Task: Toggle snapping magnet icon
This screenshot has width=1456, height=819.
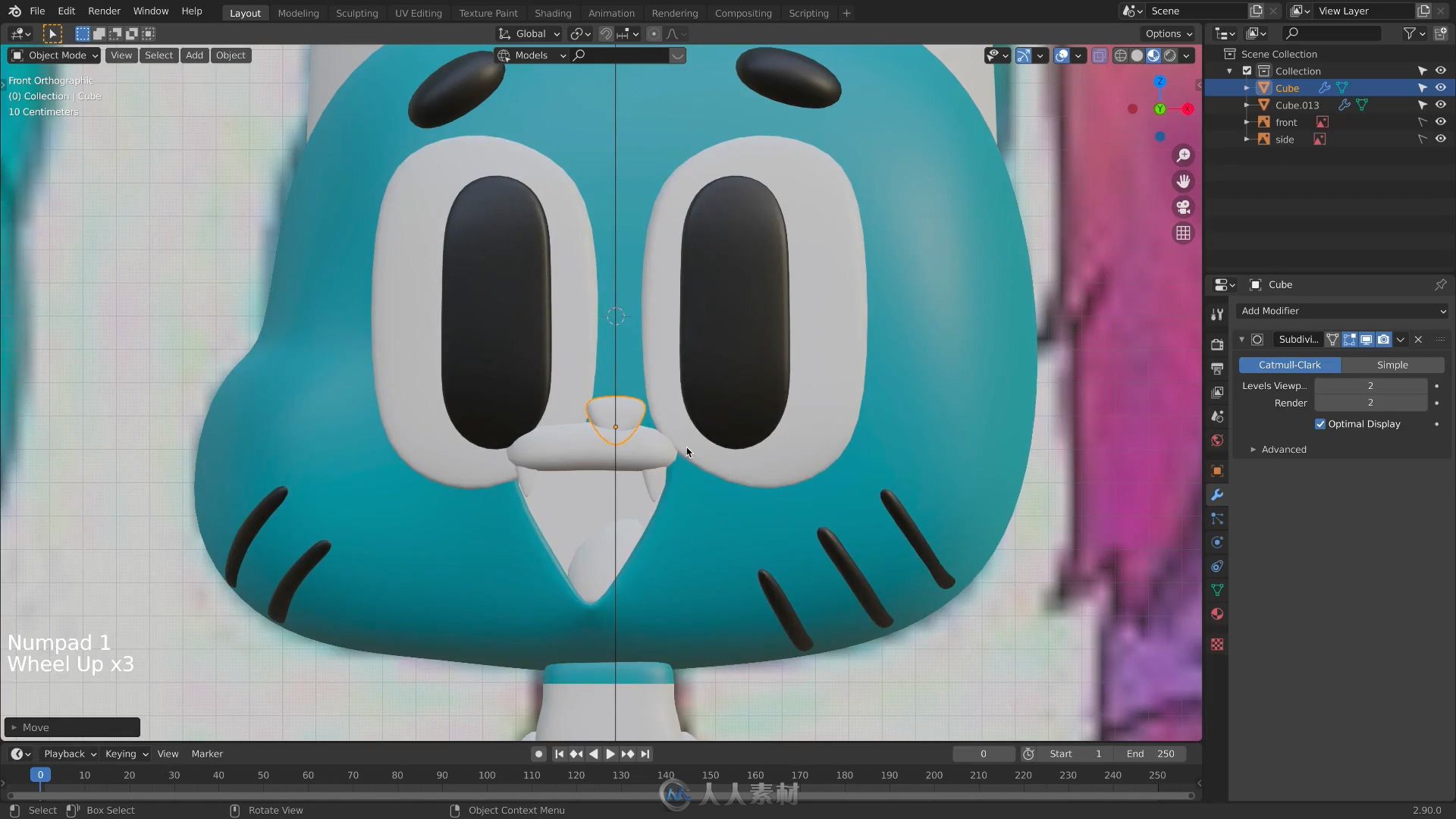Action: click(606, 33)
